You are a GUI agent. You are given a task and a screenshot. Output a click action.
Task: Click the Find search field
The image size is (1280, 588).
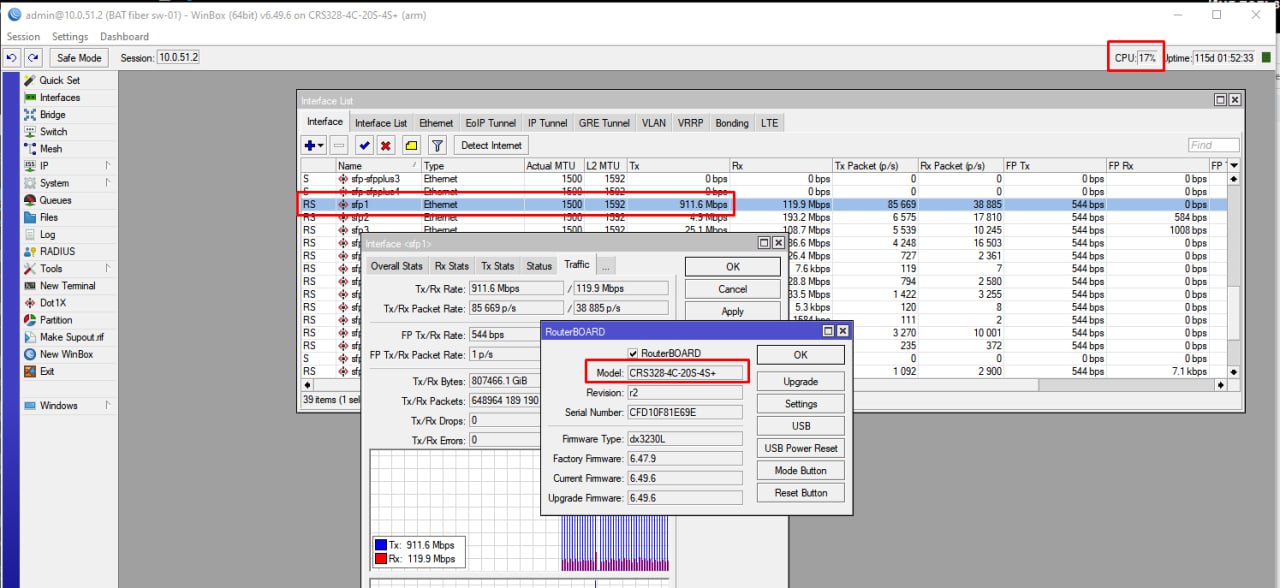point(1214,145)
